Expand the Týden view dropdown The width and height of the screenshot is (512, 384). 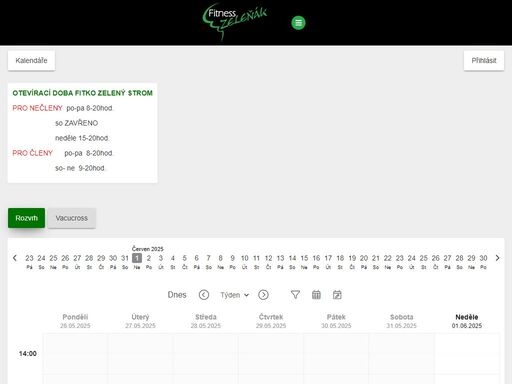click(x=234, y=295)
